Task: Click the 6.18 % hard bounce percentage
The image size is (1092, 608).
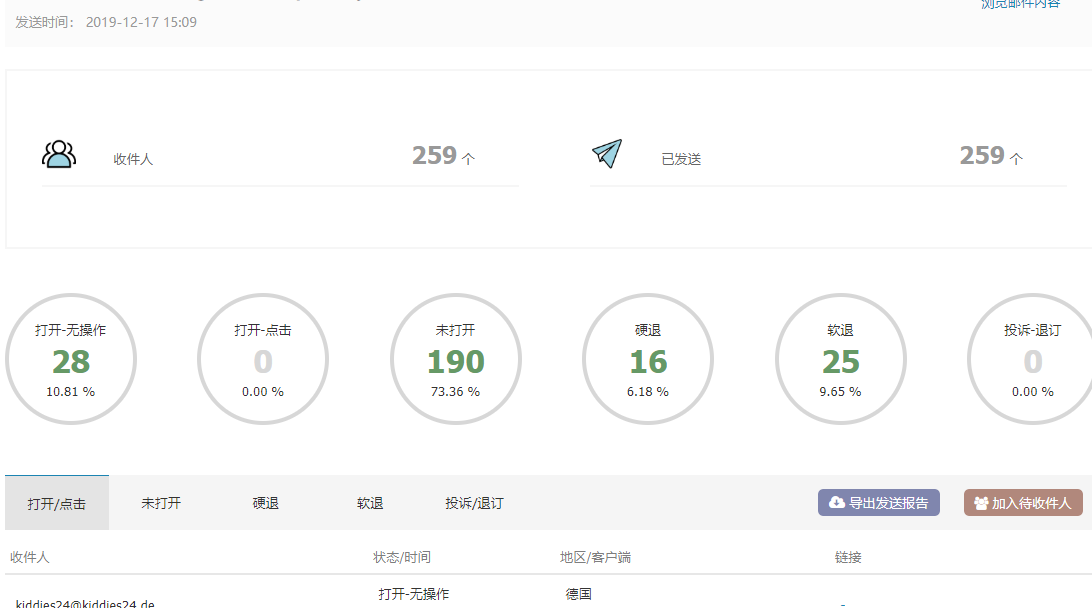Action: click(x=648, y=391)
